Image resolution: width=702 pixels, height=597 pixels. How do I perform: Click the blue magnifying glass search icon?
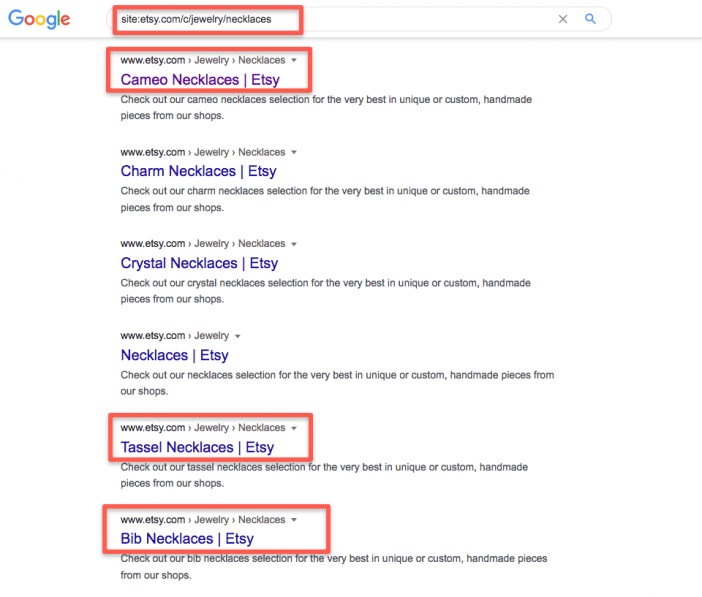591,19
